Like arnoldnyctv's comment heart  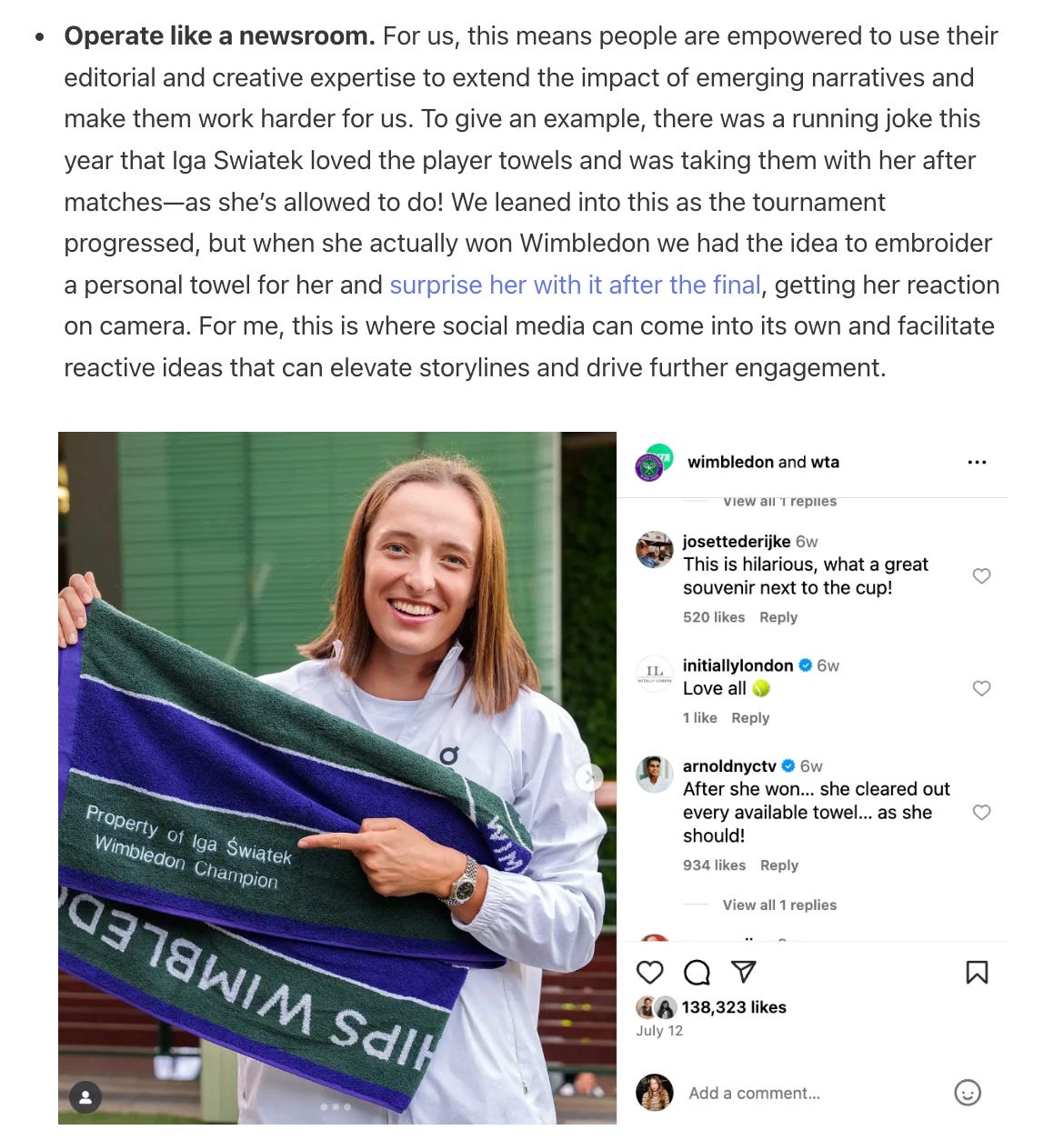981,812
